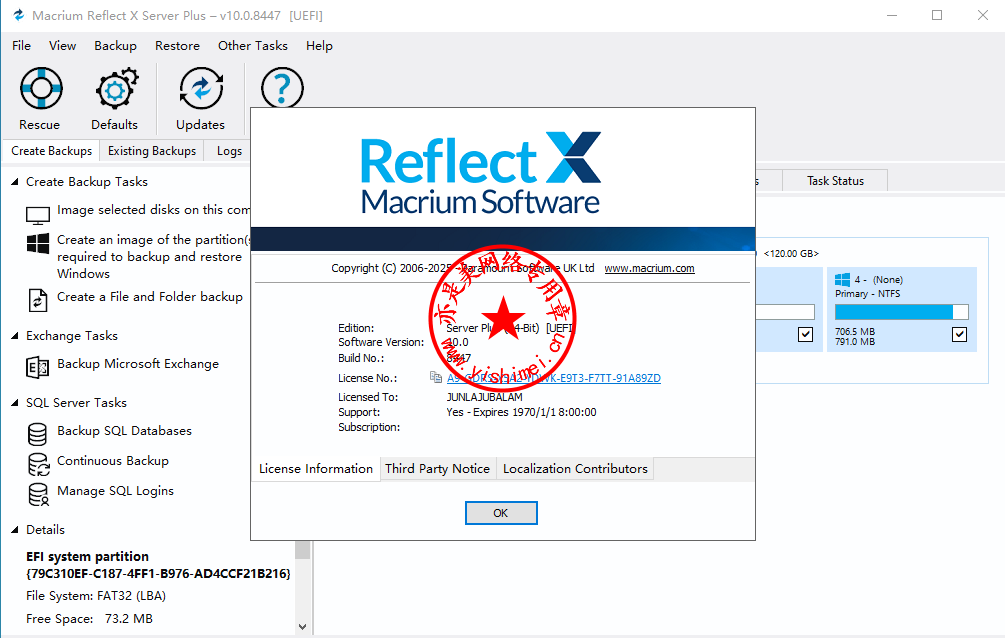Click the EFI system partition details heading
This screenshot has height=638, width=1005.
87,557
